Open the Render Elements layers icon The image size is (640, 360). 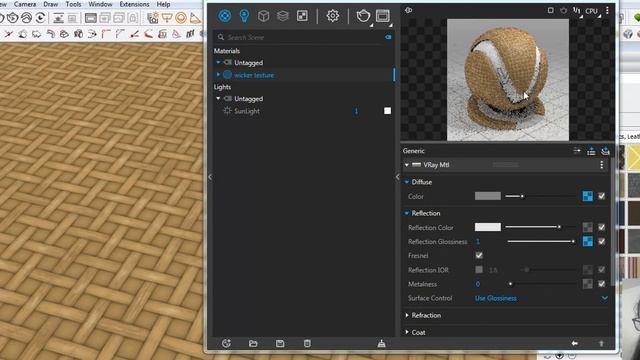click(x=282, y=16)
